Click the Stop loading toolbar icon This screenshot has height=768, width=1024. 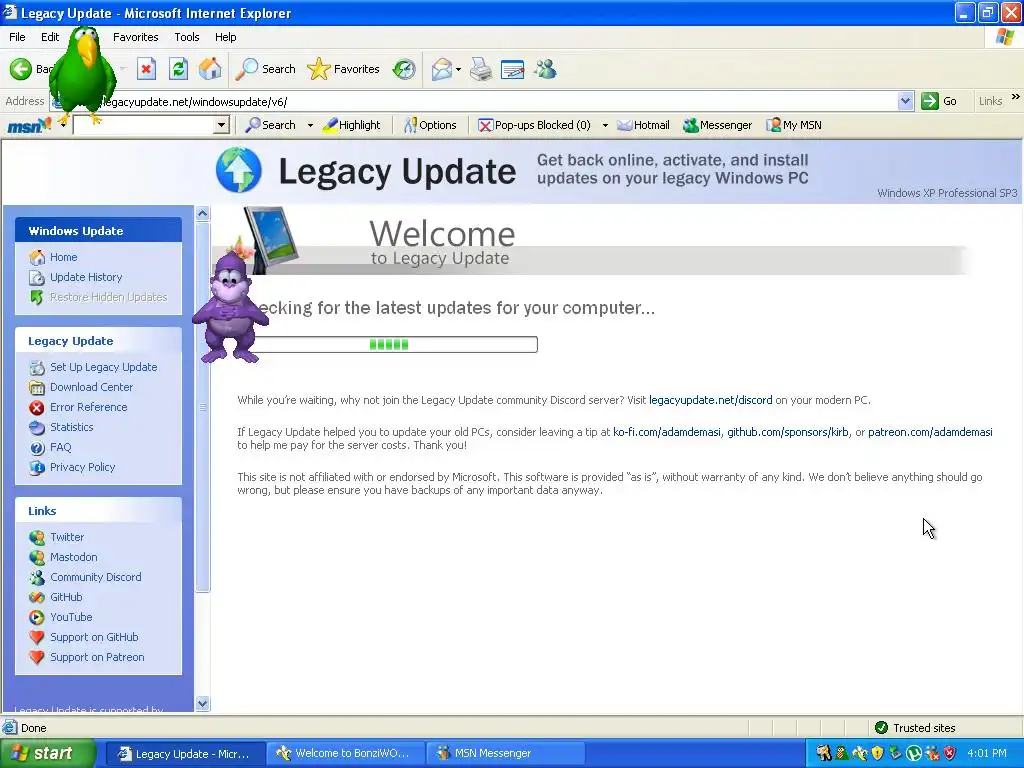(146, 69)
